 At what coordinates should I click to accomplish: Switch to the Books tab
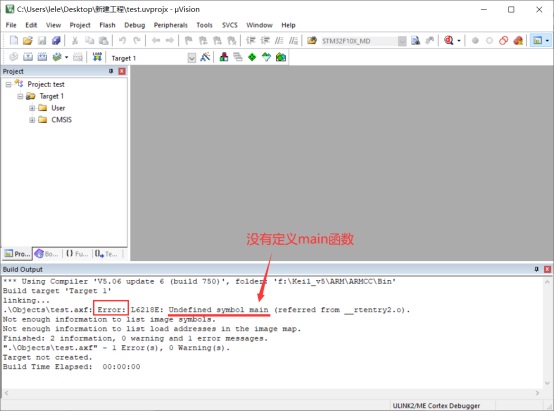coord(47,254)
